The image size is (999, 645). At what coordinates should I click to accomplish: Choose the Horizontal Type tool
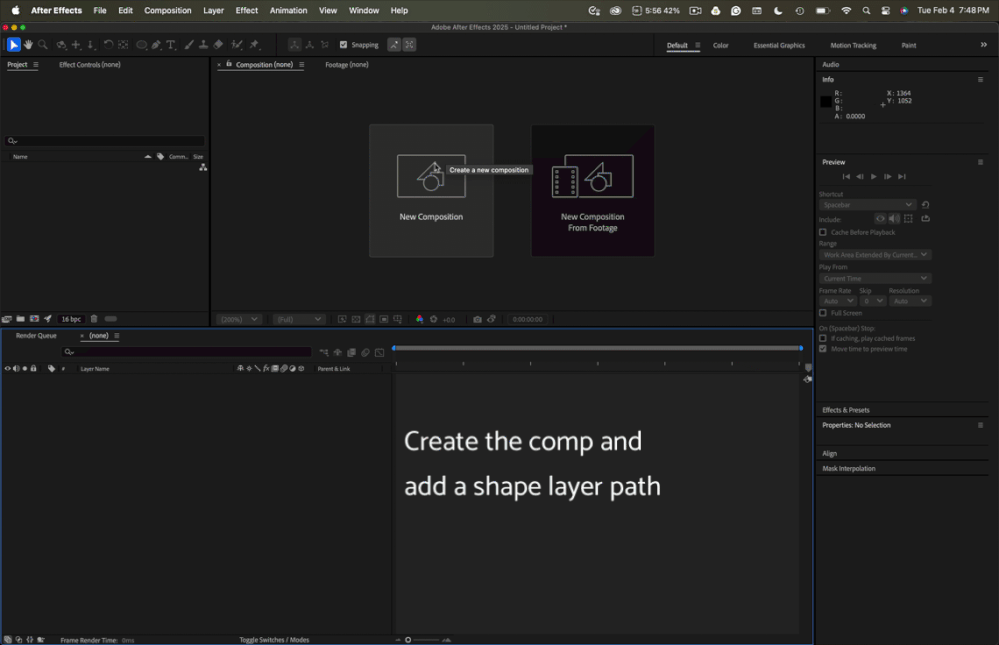[171, 45]
